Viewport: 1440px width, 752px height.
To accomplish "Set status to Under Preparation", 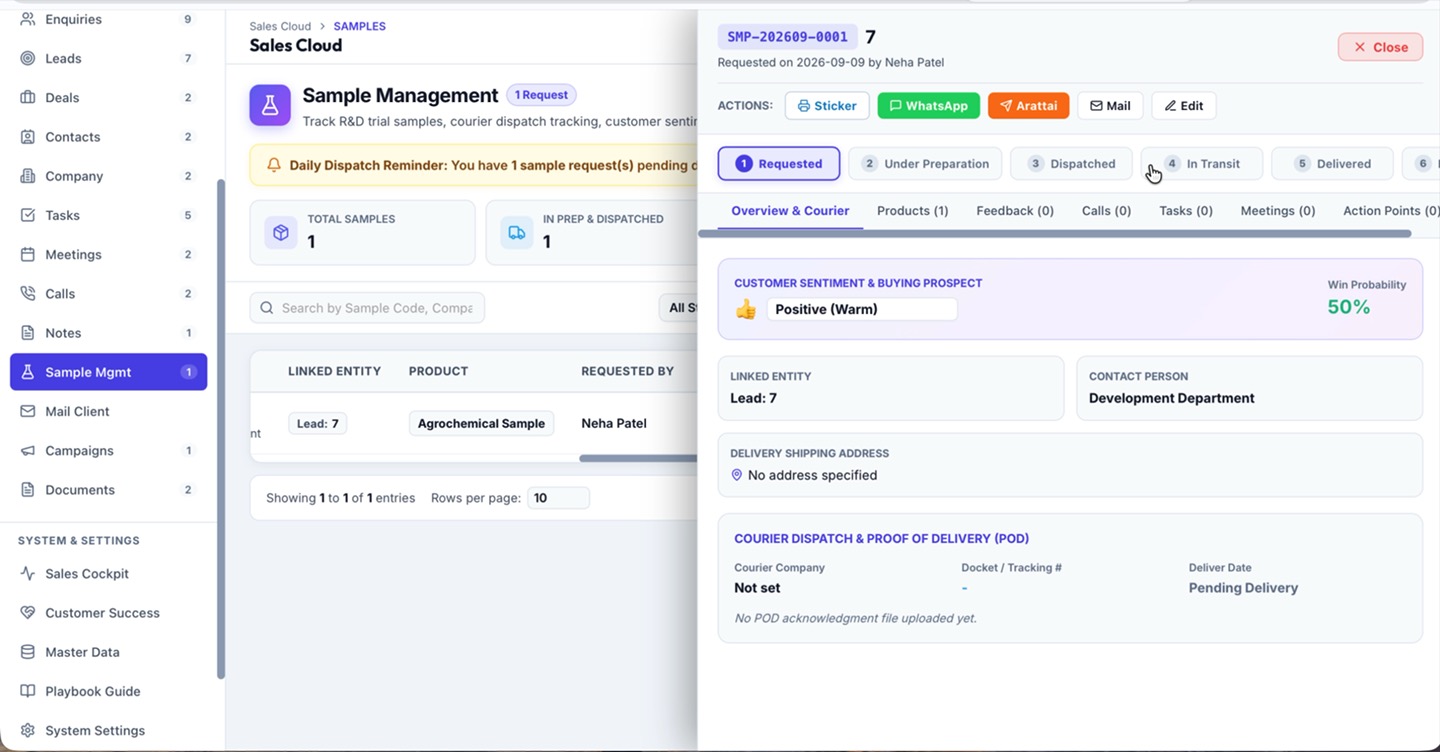I will coord(925,164).
